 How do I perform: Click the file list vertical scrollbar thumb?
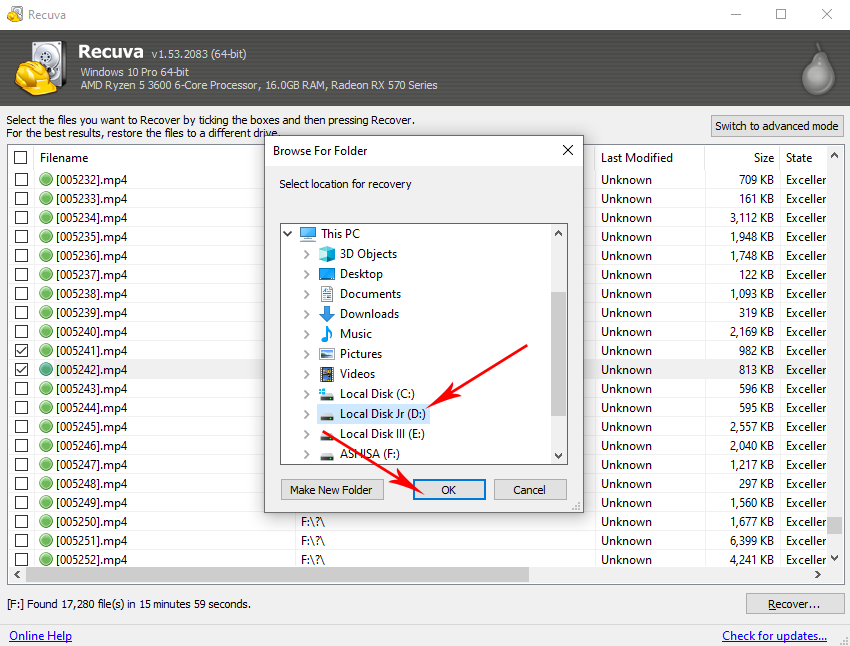pyautogui.click(x=835, y=525)
